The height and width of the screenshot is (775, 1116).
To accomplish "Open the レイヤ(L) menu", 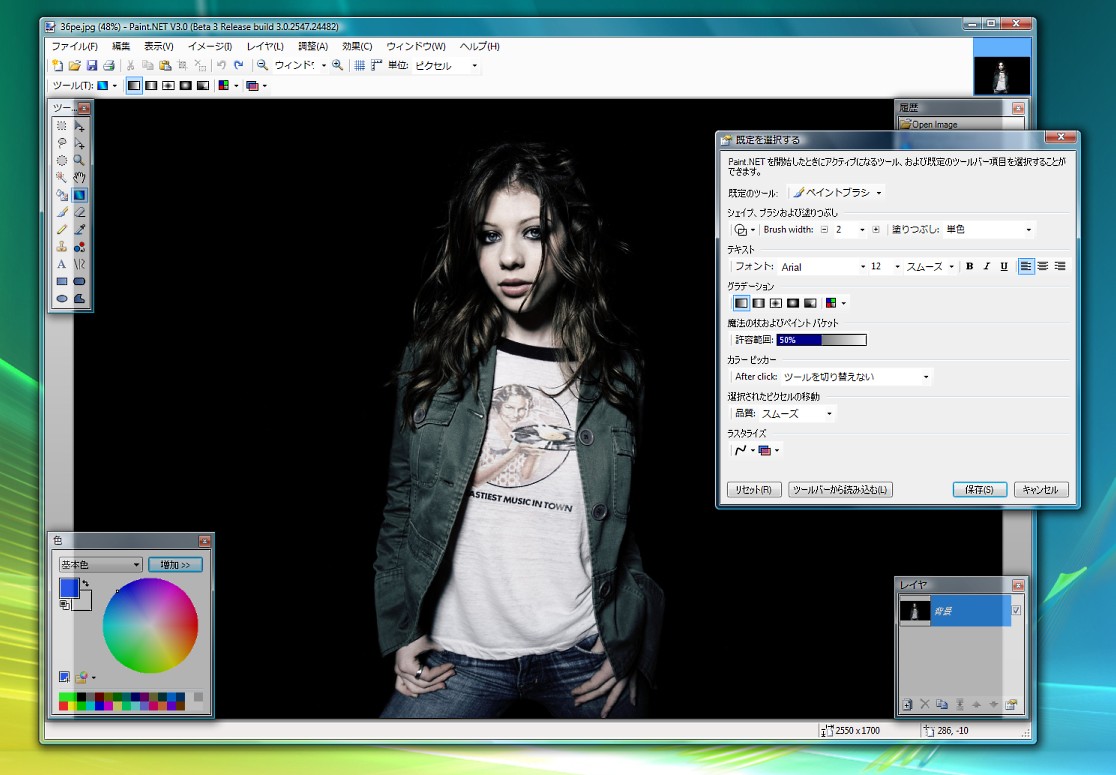I will pos(265,46).
